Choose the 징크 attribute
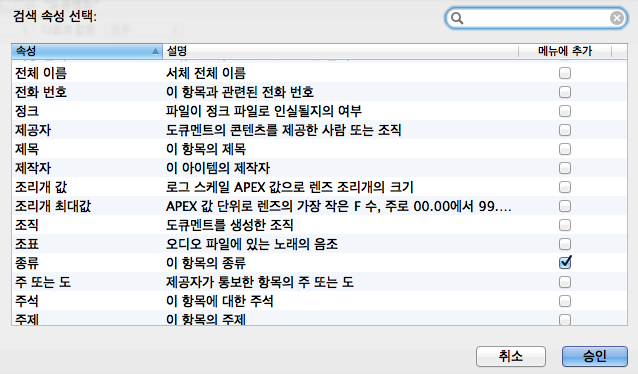The height and width of the screenshot is (374, 638). pos(27,111)
